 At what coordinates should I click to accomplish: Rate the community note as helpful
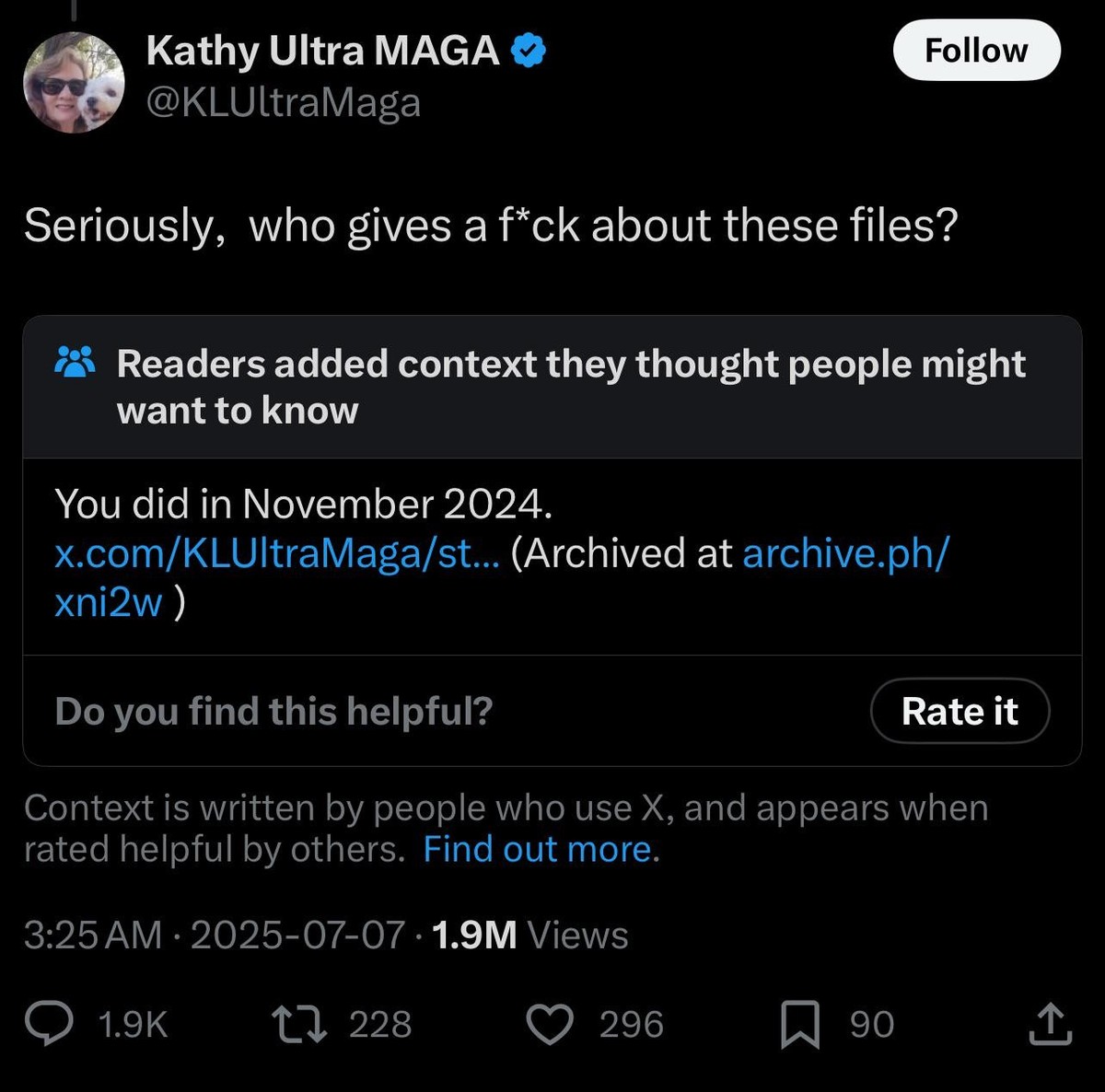coord(960,711)
